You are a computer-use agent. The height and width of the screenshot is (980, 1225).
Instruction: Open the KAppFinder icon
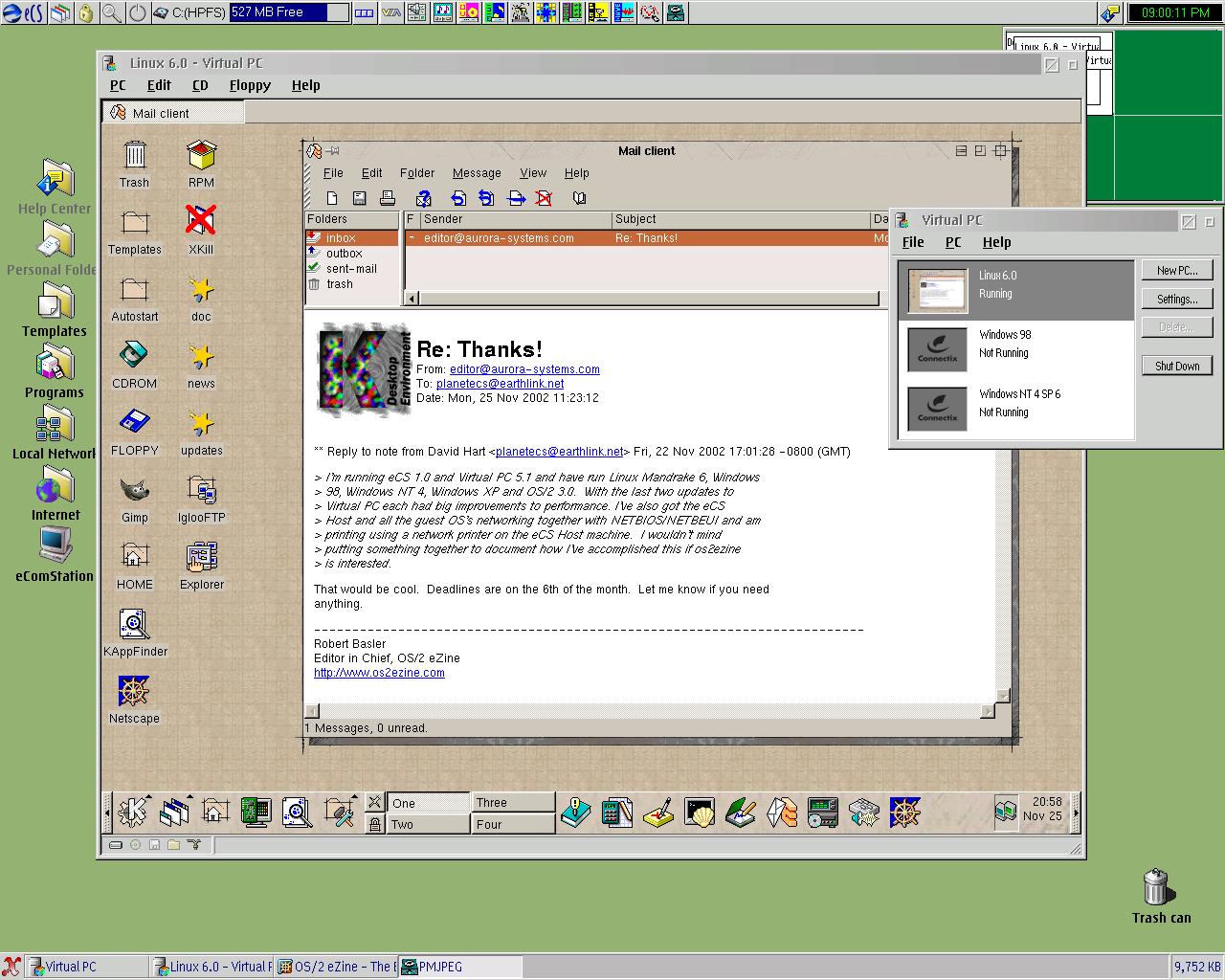[x=135, y=632]
